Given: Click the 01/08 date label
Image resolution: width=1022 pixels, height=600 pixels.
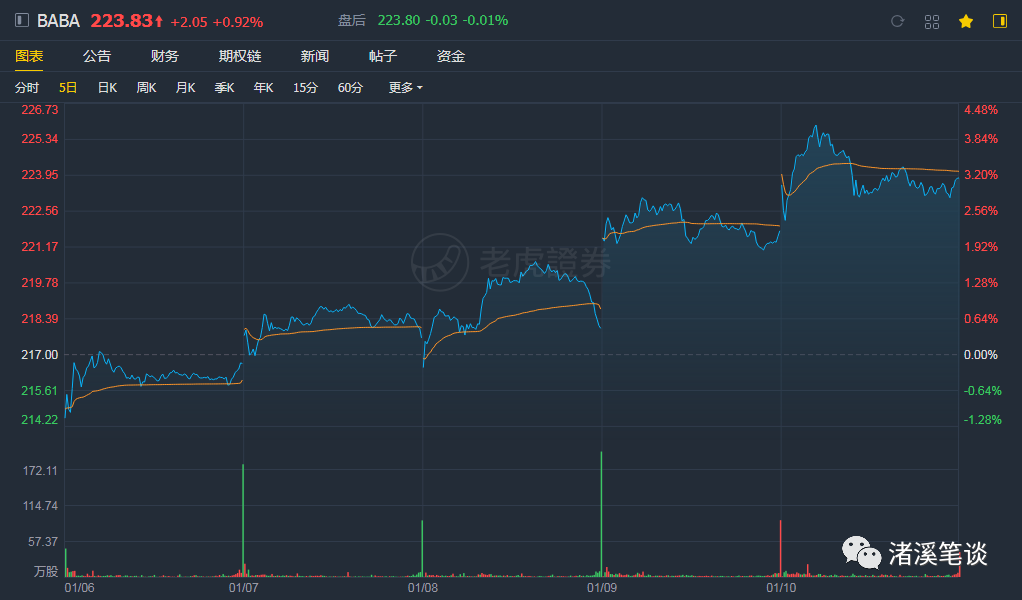Looking at the screenshot, I should 422,588.
